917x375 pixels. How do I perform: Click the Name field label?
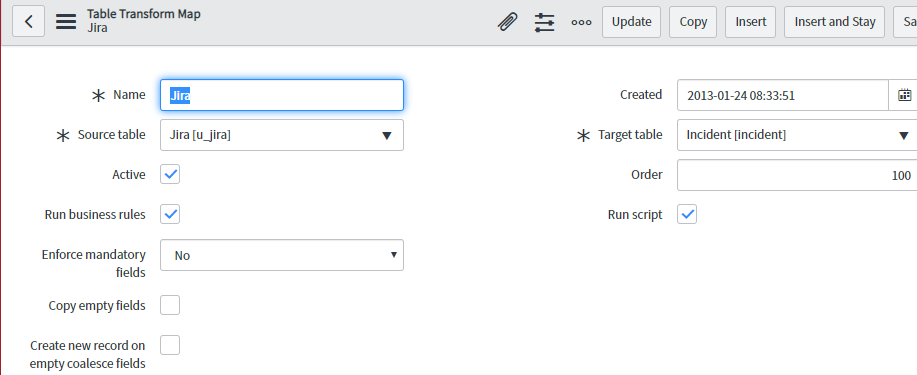click(x=129, y=95)
